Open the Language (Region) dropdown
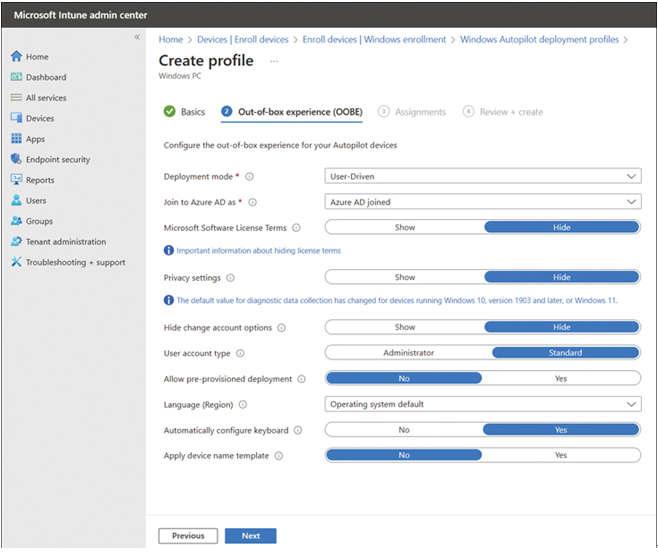Image resolution: width=658 pixels, height=552 pixels. coord(483,404)
